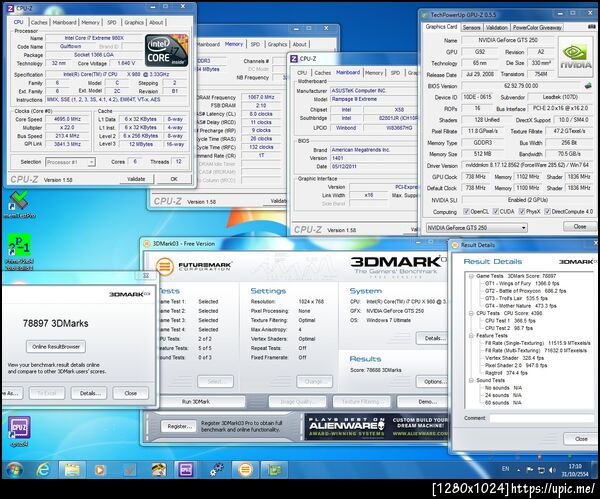The image size is (600, 499).
Task: Click Details... button in 3DMark score dialog
Action: [x=90, y=393]
